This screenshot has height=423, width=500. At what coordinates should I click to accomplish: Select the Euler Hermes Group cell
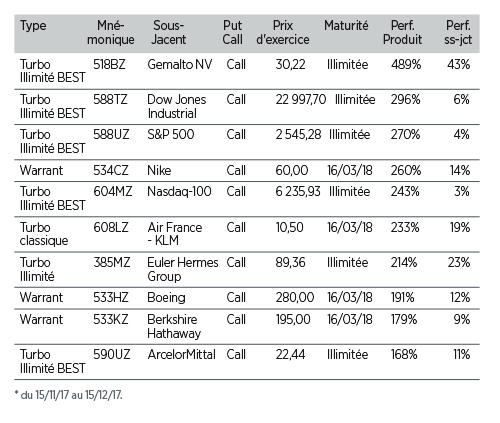pyautogui.click(x=183, y=269)
